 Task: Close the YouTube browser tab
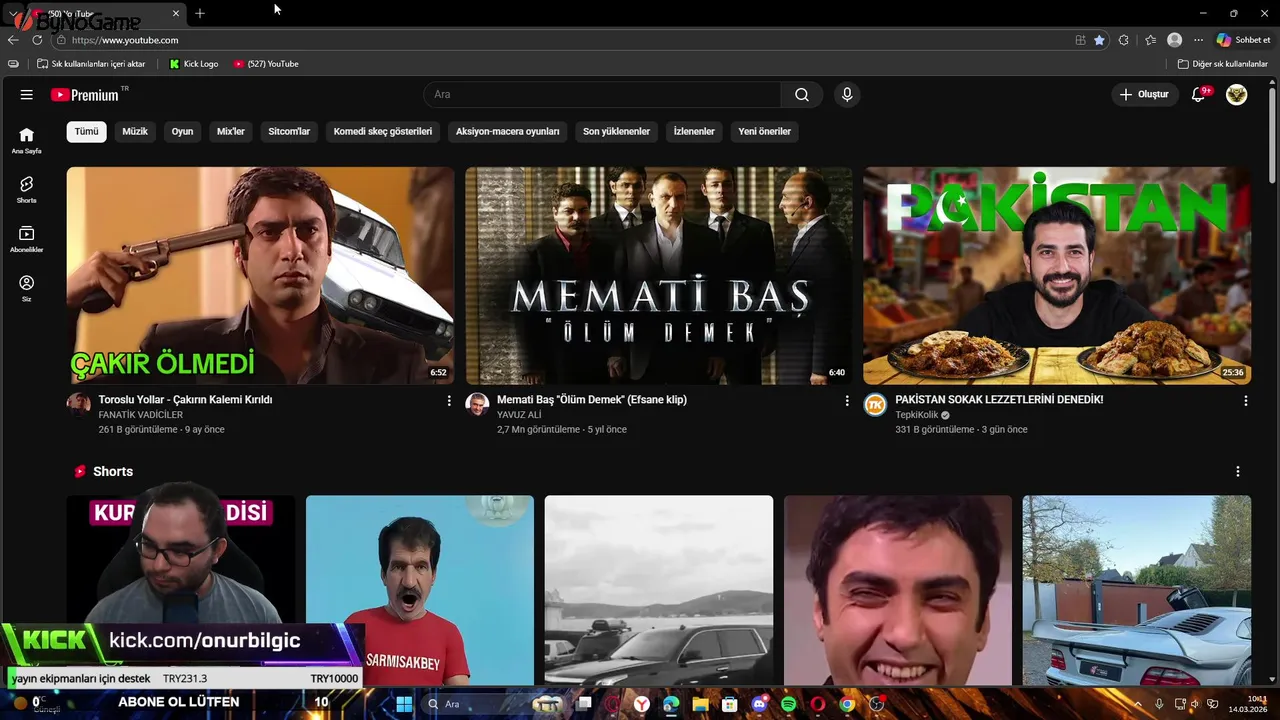click(176, 13)
